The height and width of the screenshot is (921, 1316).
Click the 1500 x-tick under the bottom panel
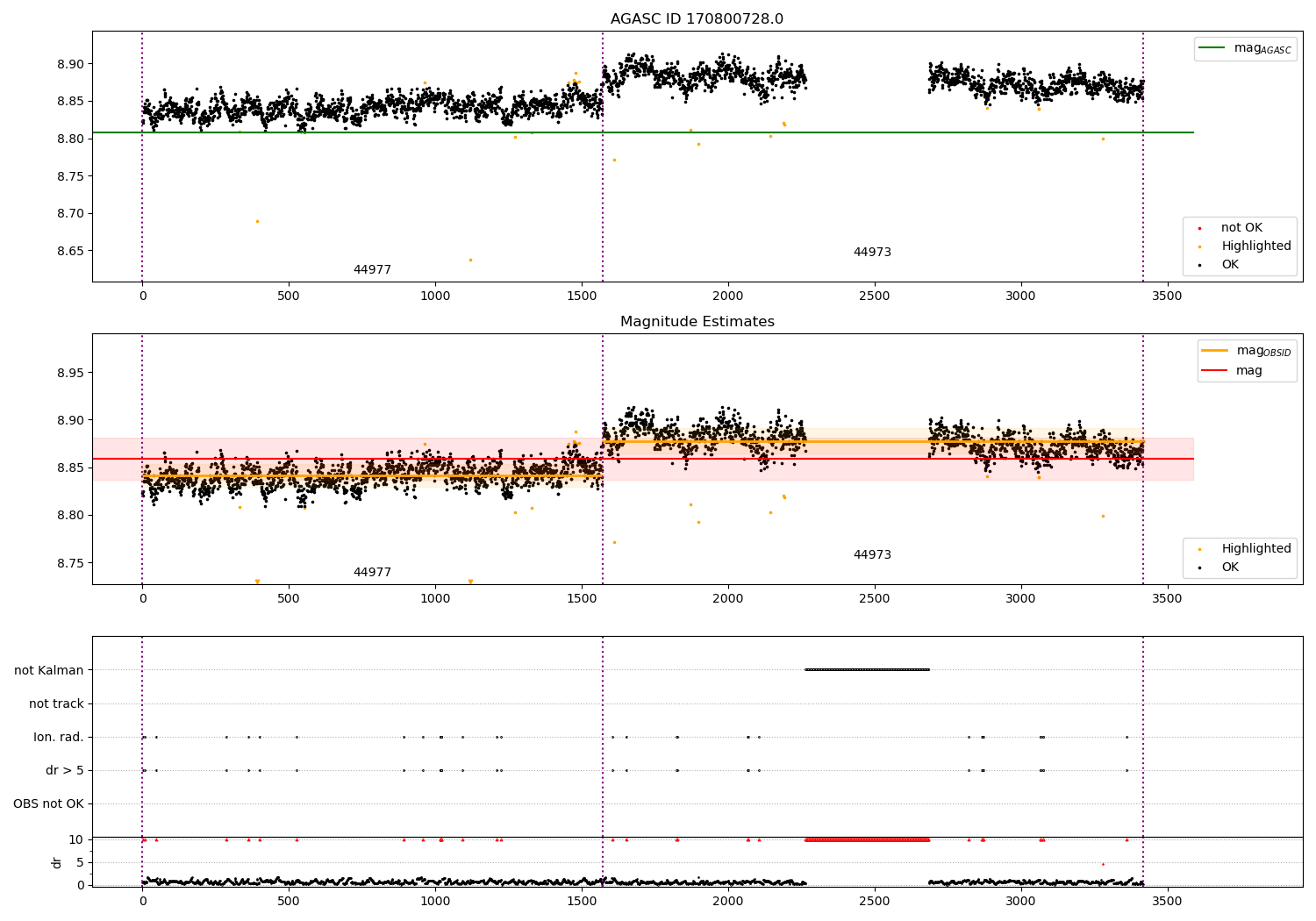(x=582, y=901)
